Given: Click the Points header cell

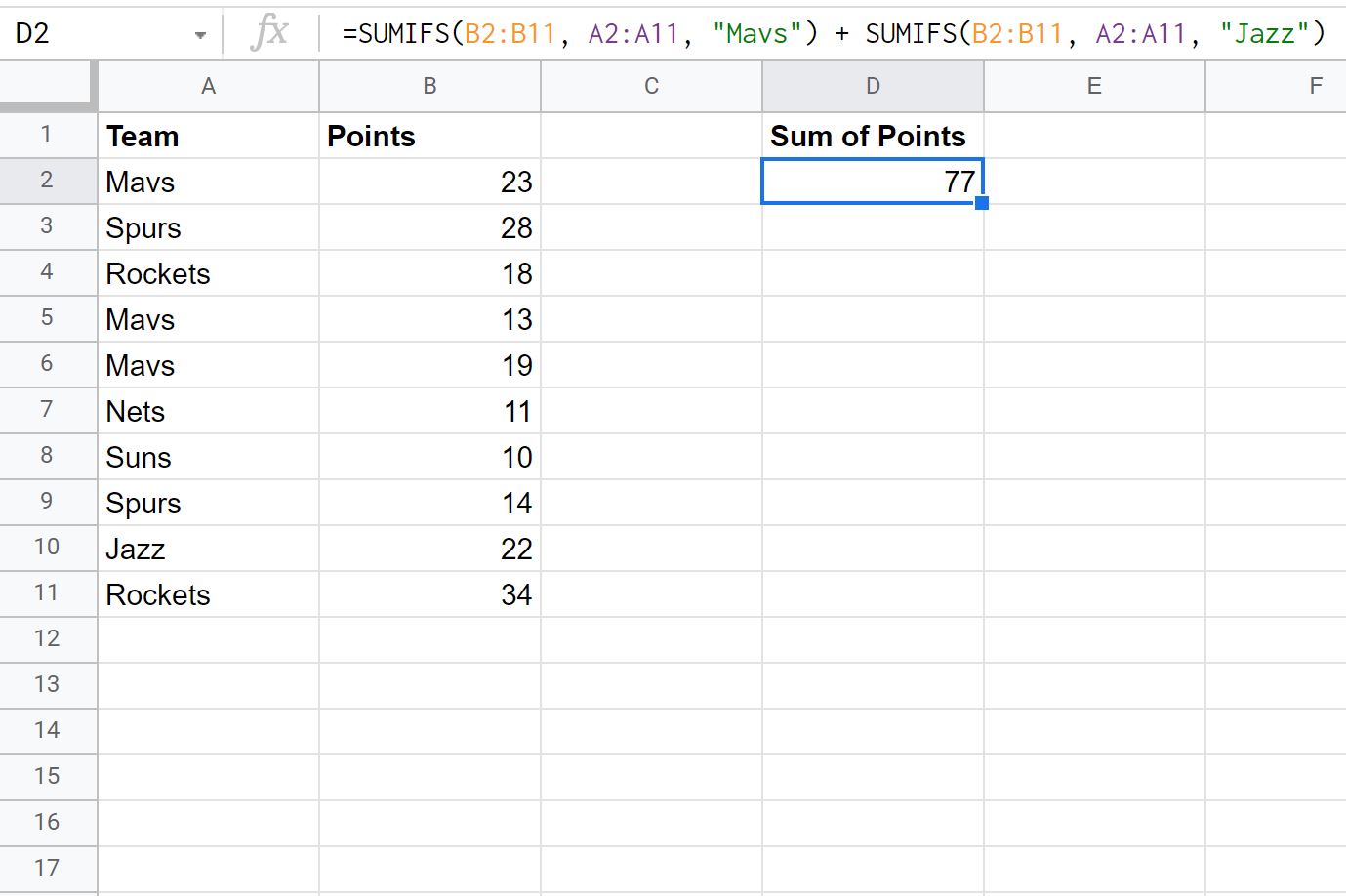Looking at the screenshot, I should [x=429, y=136].
